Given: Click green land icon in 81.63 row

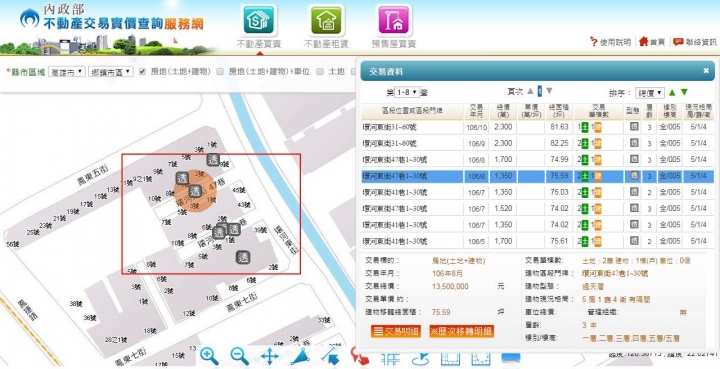Looking at the screenshot, I should point(585,127).
